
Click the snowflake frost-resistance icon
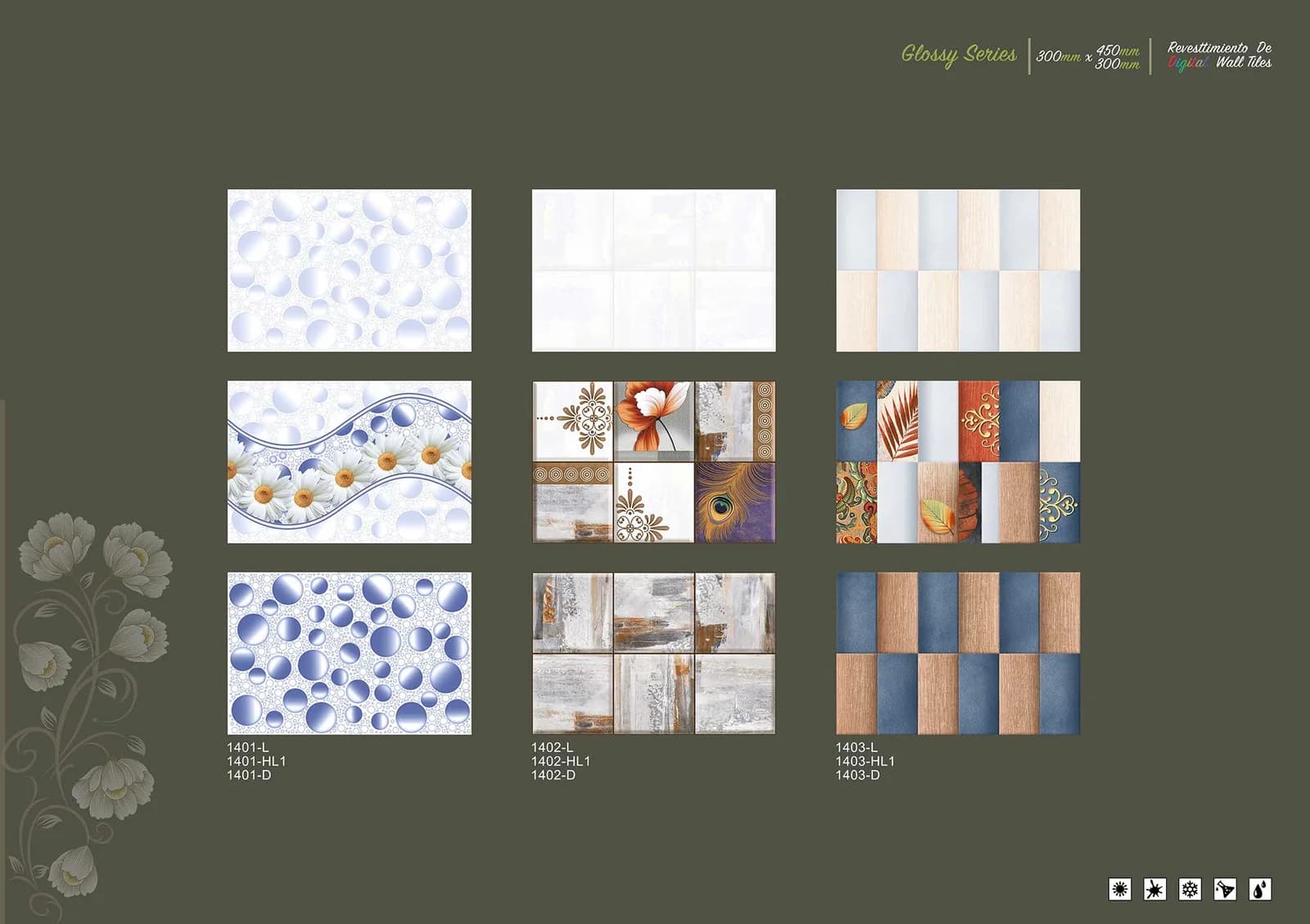(1190, 889)
